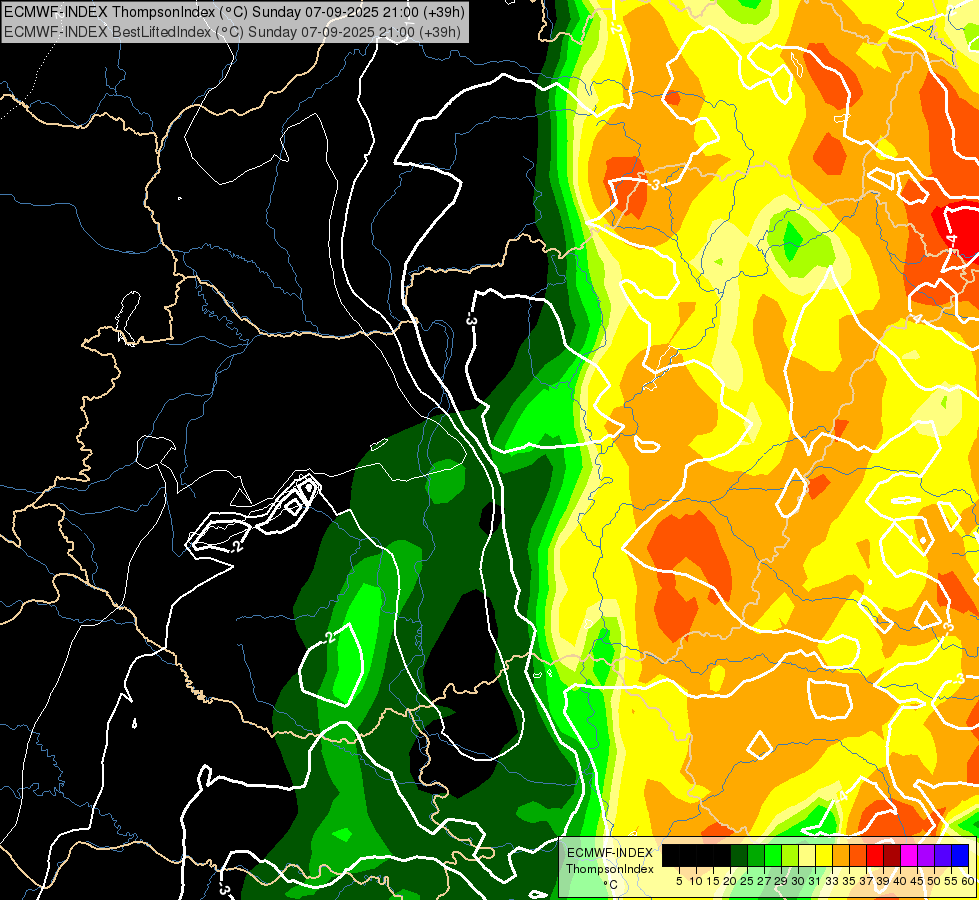Pick the magenta 40–45 legend swatch
This screenshot has width=979, height=900.
910,855
